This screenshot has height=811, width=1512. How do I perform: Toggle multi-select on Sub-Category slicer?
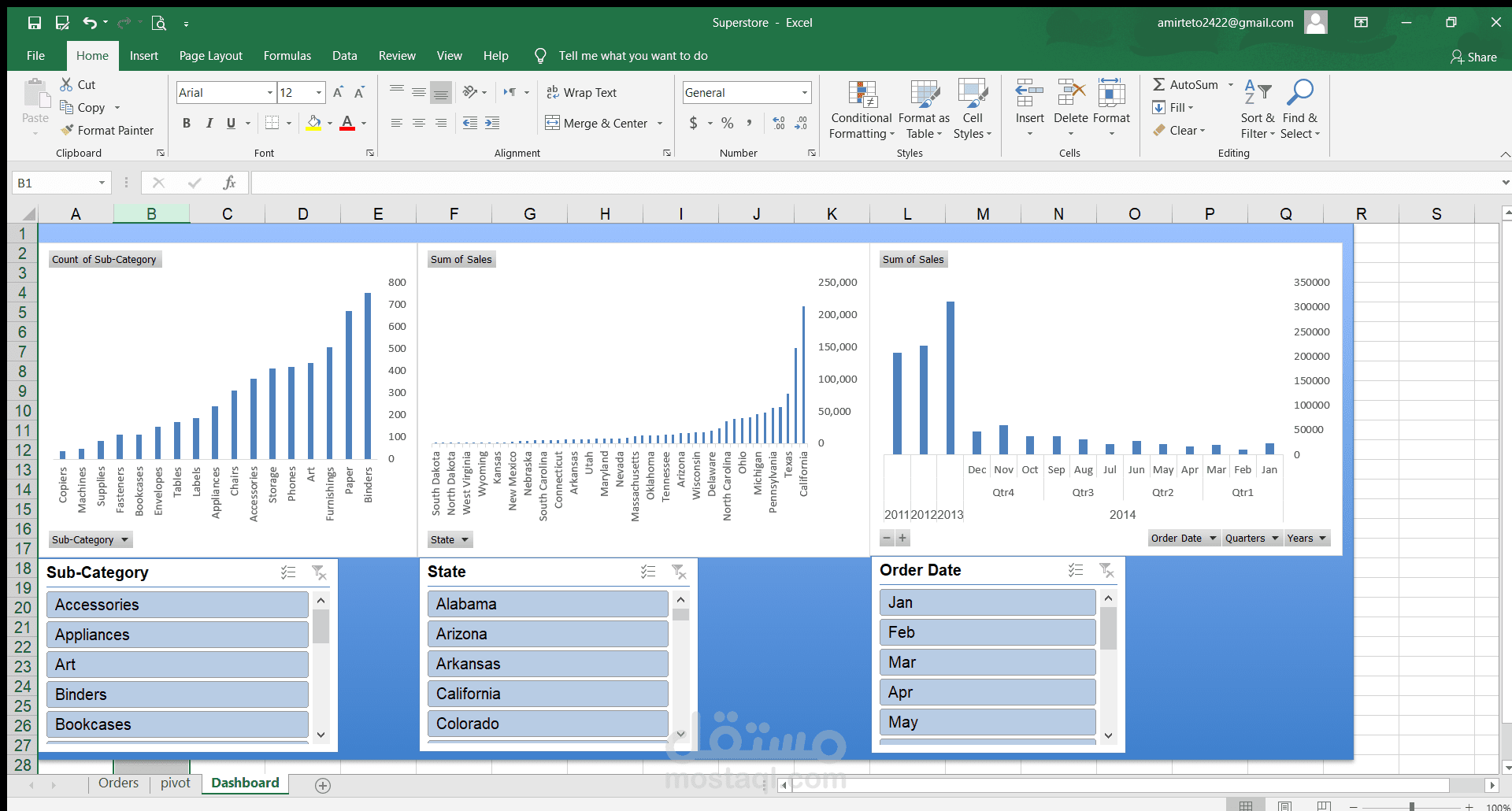tap(288, 572)
